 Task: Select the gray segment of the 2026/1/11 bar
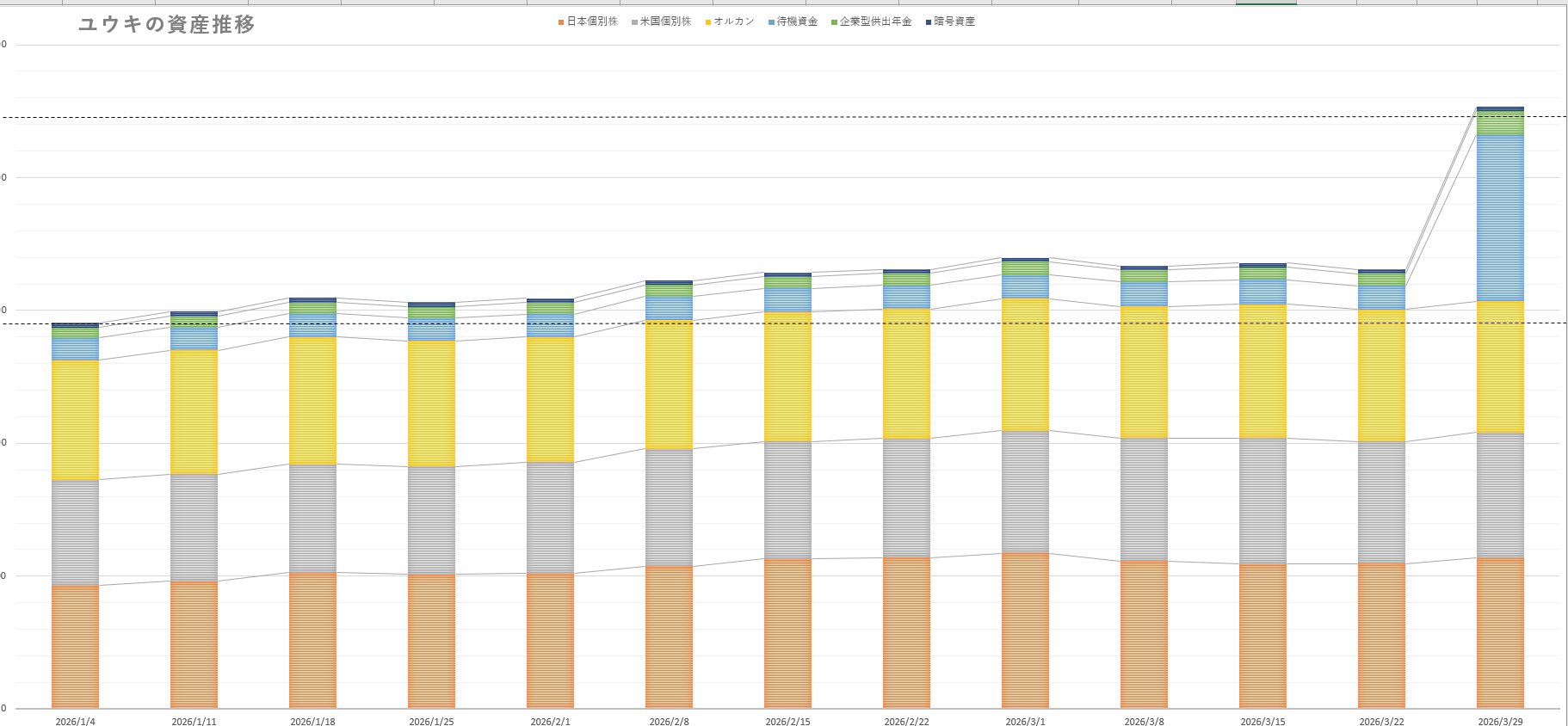click(x=194, y=527)
